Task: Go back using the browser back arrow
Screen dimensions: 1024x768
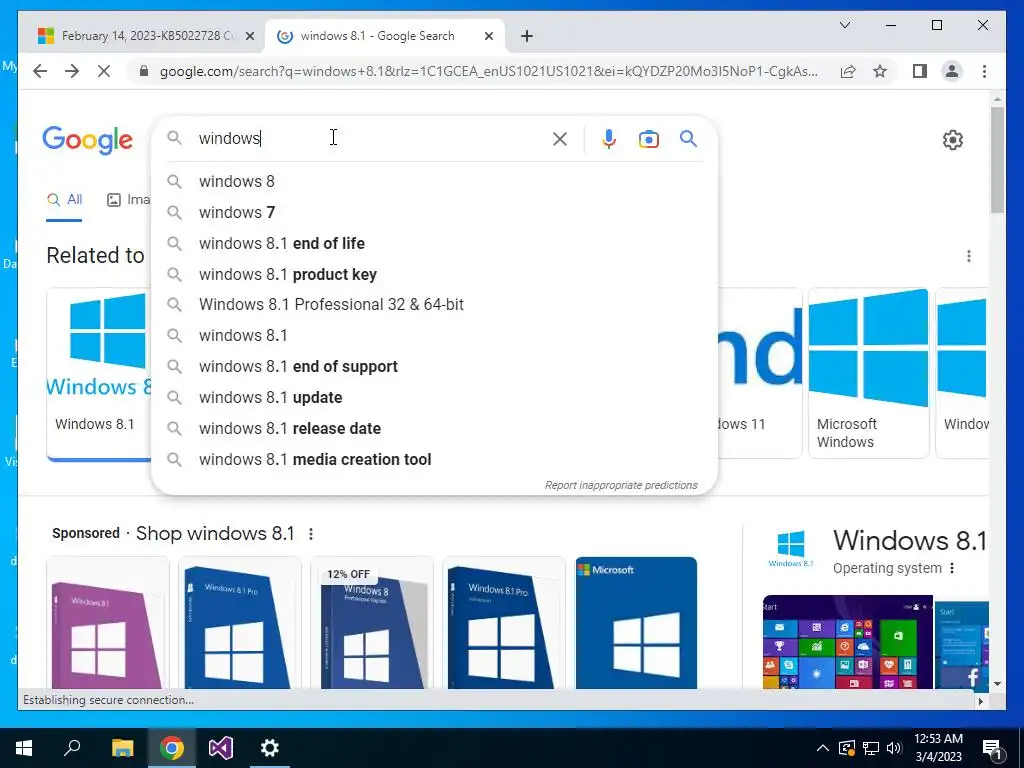Action: click(40, 71)
